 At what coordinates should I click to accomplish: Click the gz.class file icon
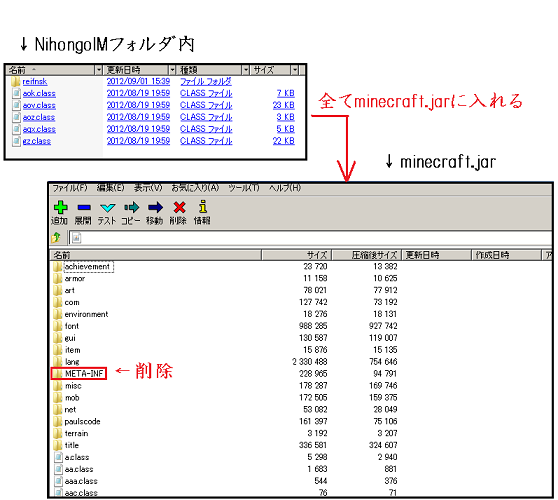pyautogui.click(x=16, y=141)
